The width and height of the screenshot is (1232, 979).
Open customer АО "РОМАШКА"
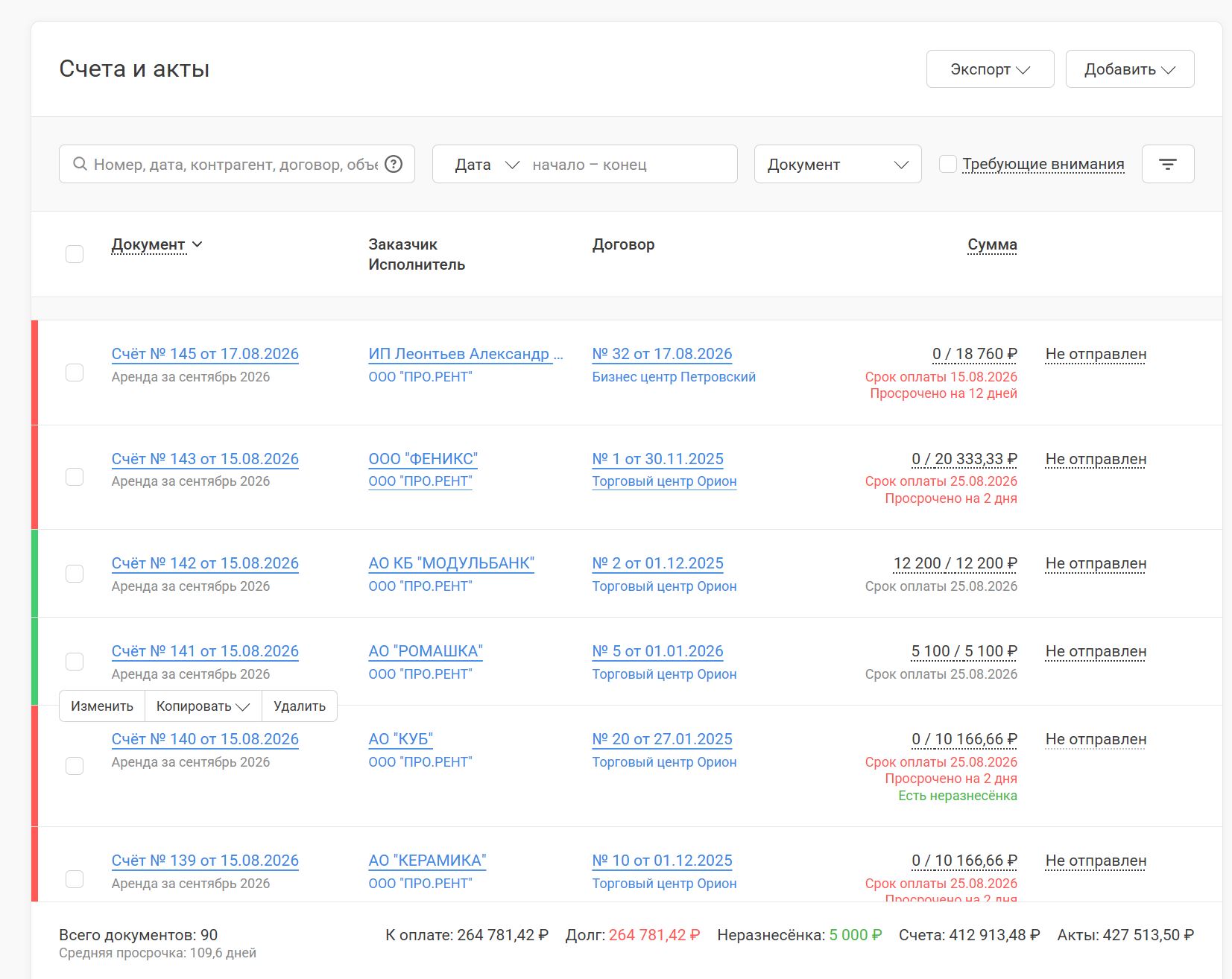click(x=426, y=651)
